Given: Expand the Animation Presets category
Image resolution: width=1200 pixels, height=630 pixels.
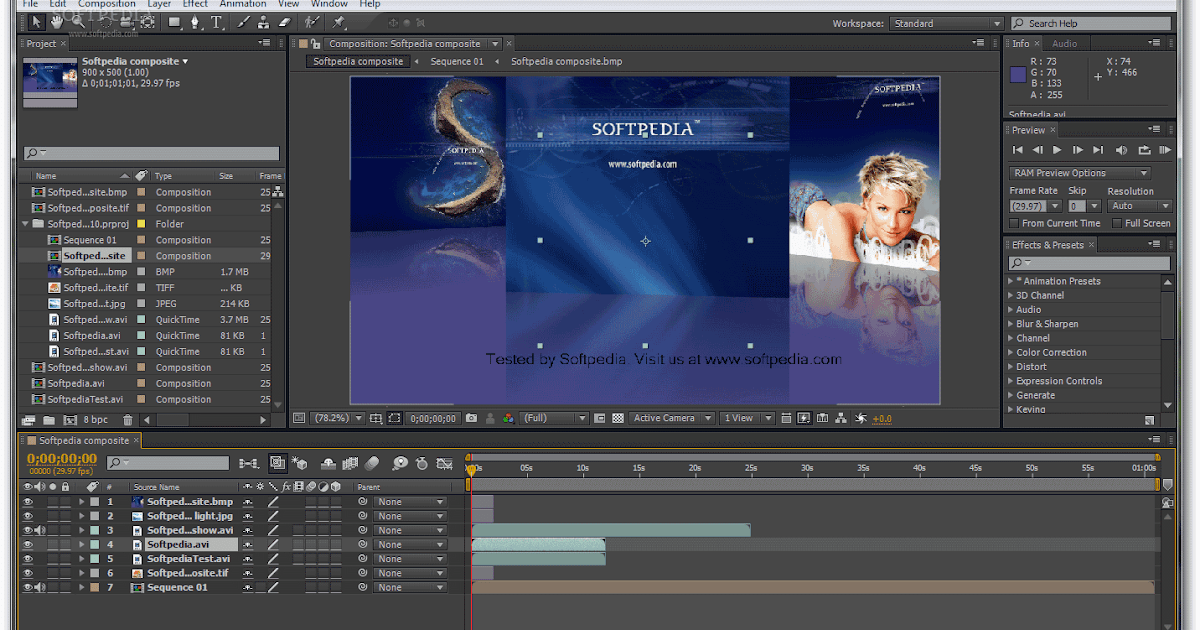Looking at the screenshot, I should click(1011, 281).
